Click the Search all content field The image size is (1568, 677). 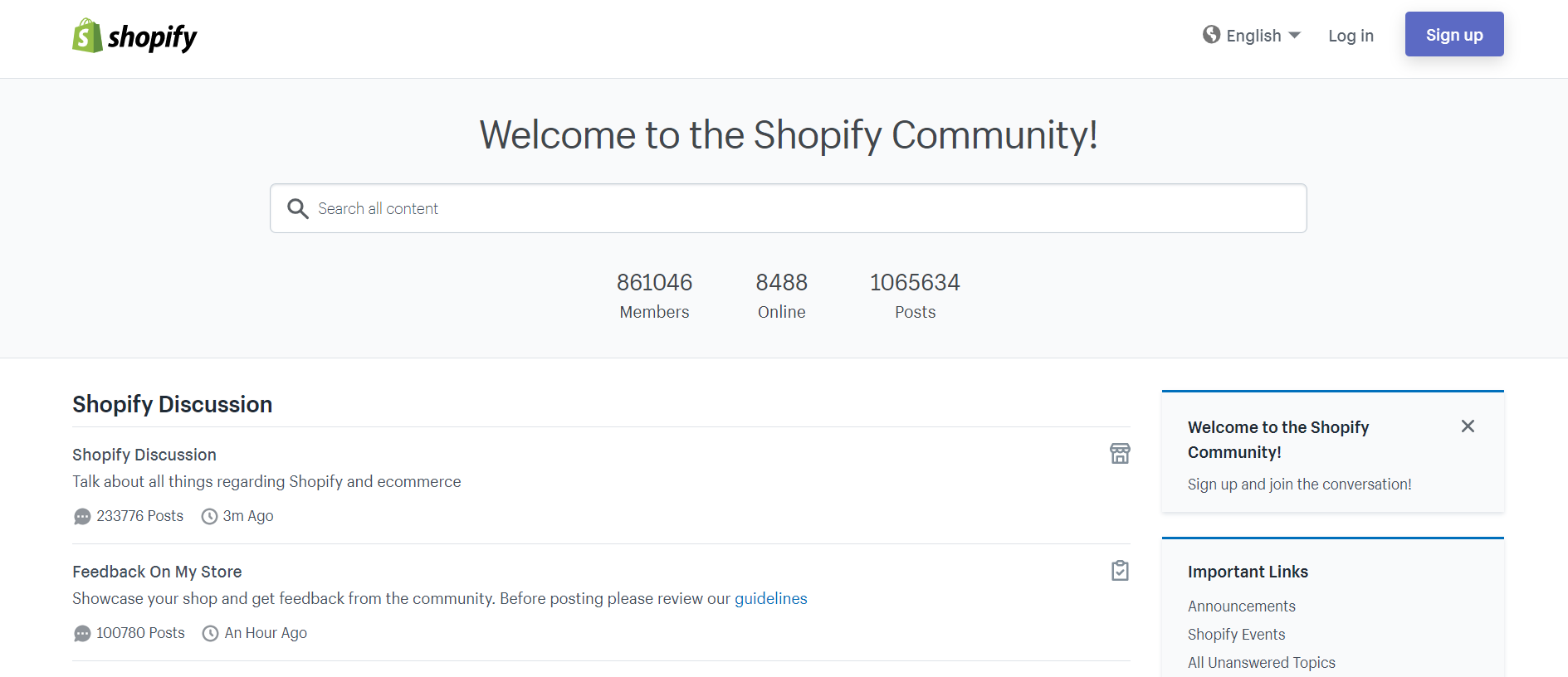789,208
